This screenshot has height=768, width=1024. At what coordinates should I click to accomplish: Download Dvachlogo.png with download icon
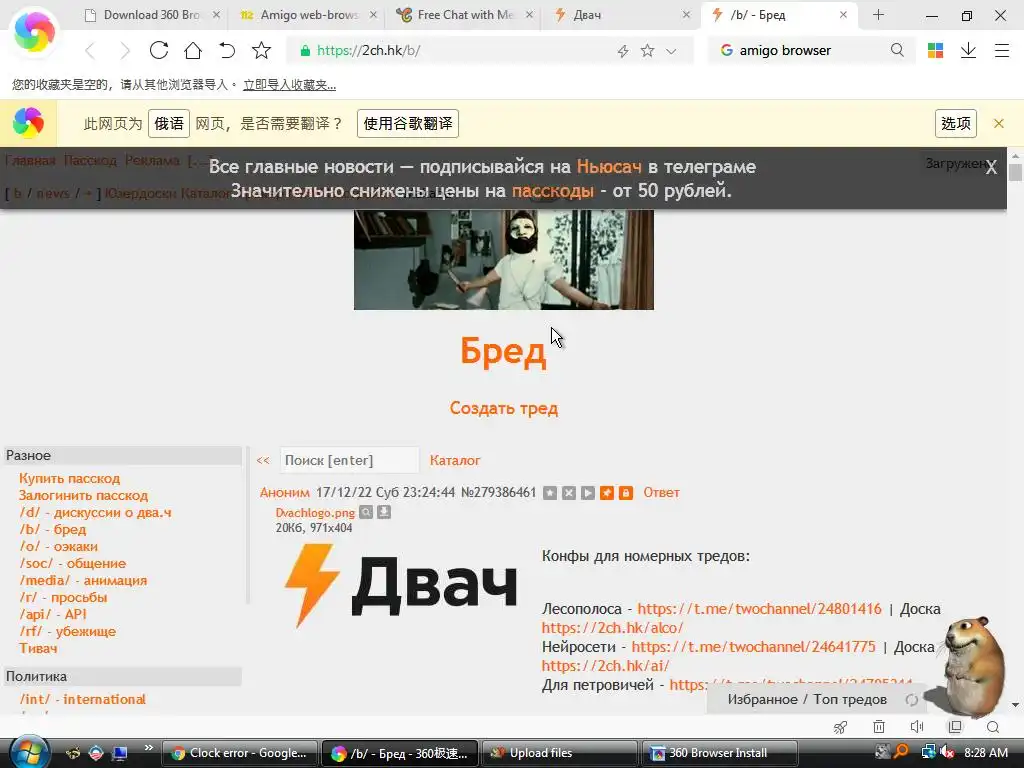pyautogui.click(x=384, y=512)
